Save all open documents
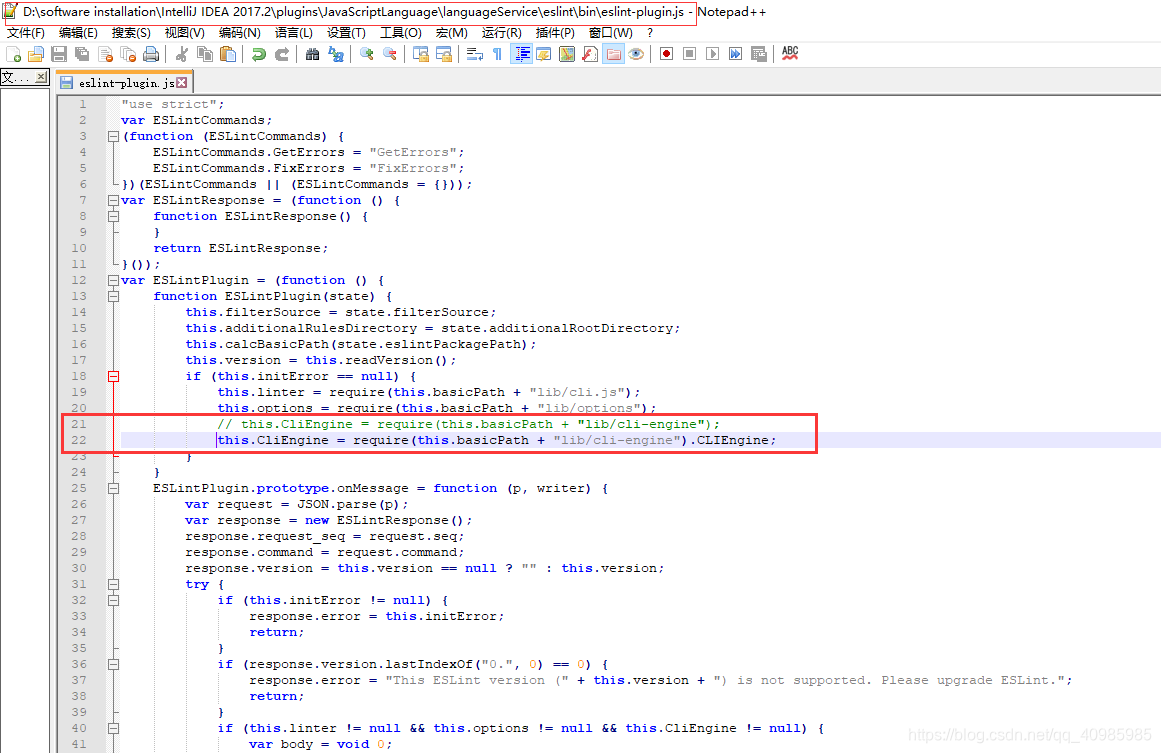Screen dimensions: 1161x753 [83, 53]
